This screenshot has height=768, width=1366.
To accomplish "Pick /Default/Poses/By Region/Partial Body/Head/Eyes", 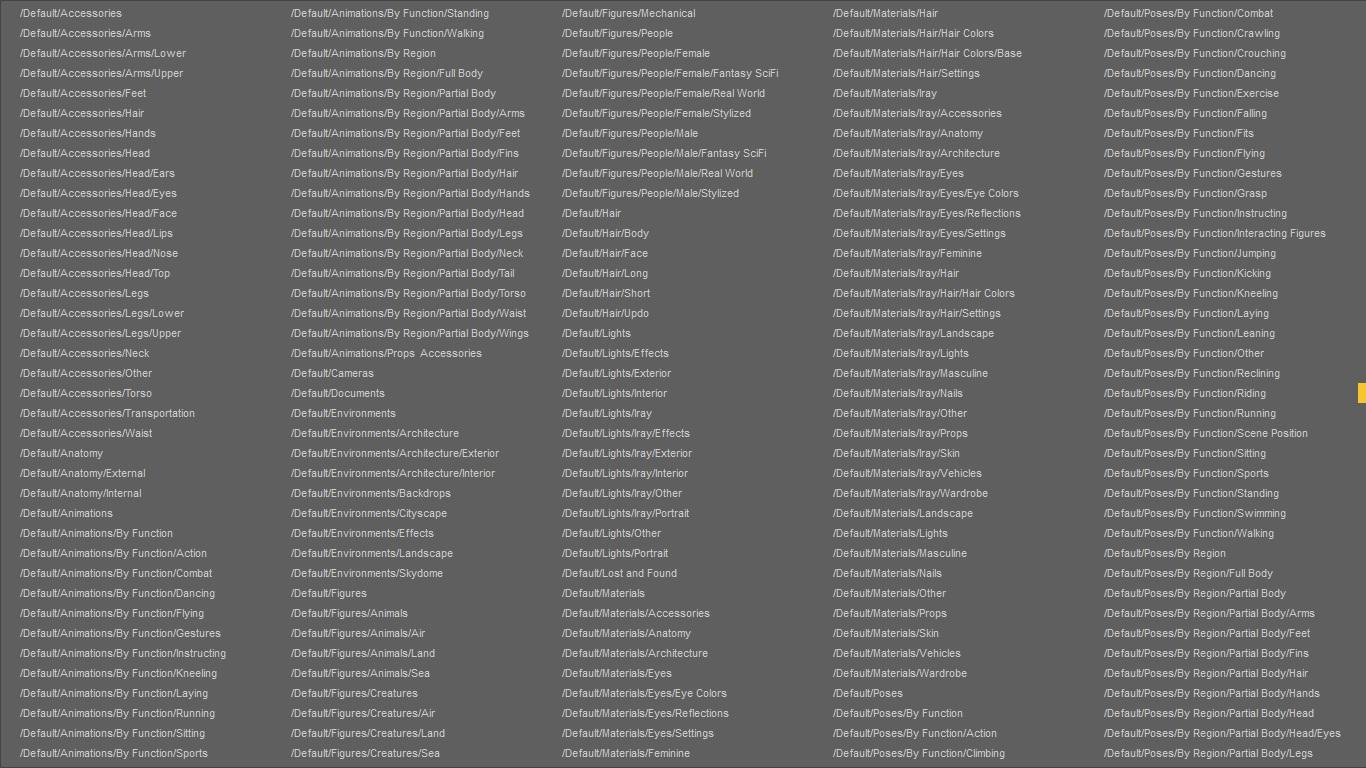I will [1222, 733].
